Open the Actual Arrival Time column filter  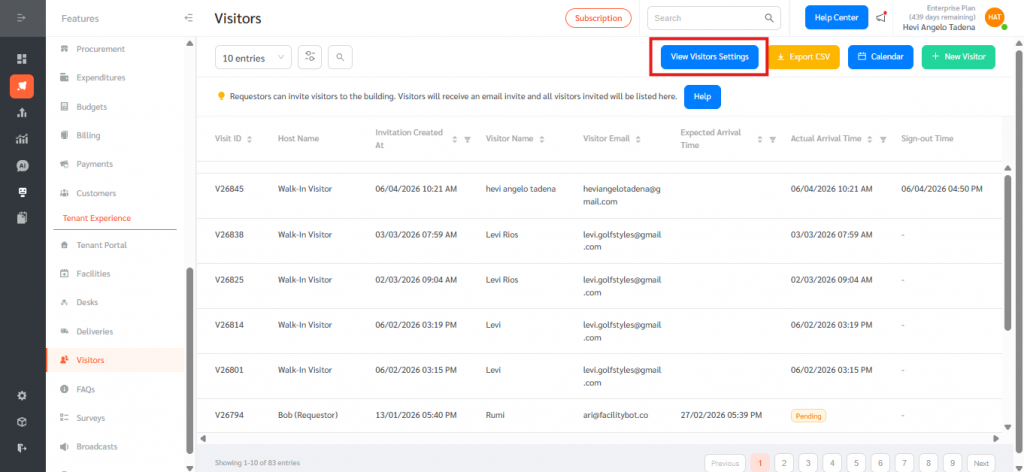click(x=883, y=139)
